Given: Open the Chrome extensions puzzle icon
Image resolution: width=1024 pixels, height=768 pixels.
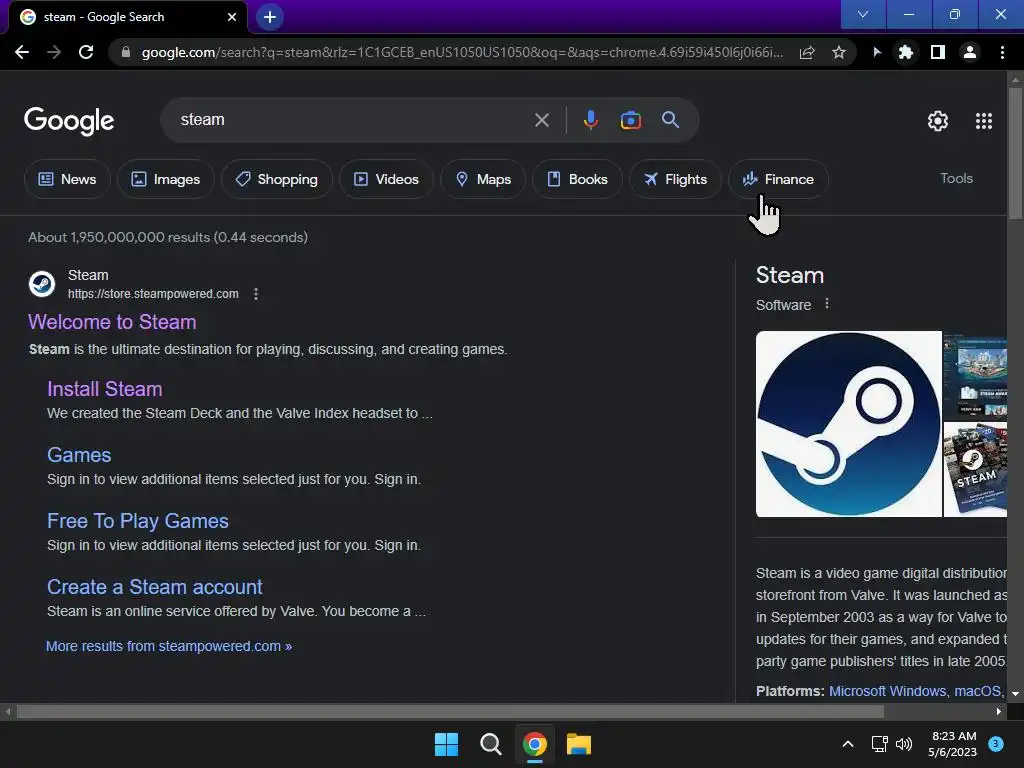Looking at the screenshot, I should (906, 52).
